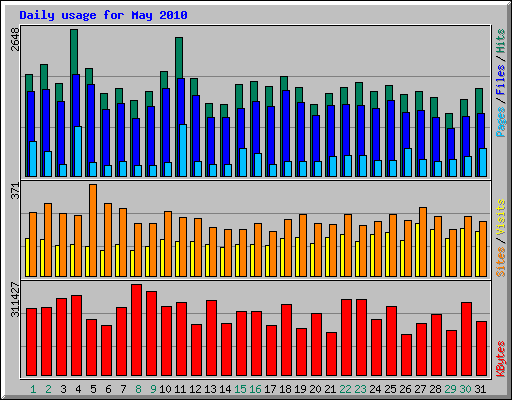Click day 29 on the x-axis
512x400 pixels.
click(x=450, y=389)
